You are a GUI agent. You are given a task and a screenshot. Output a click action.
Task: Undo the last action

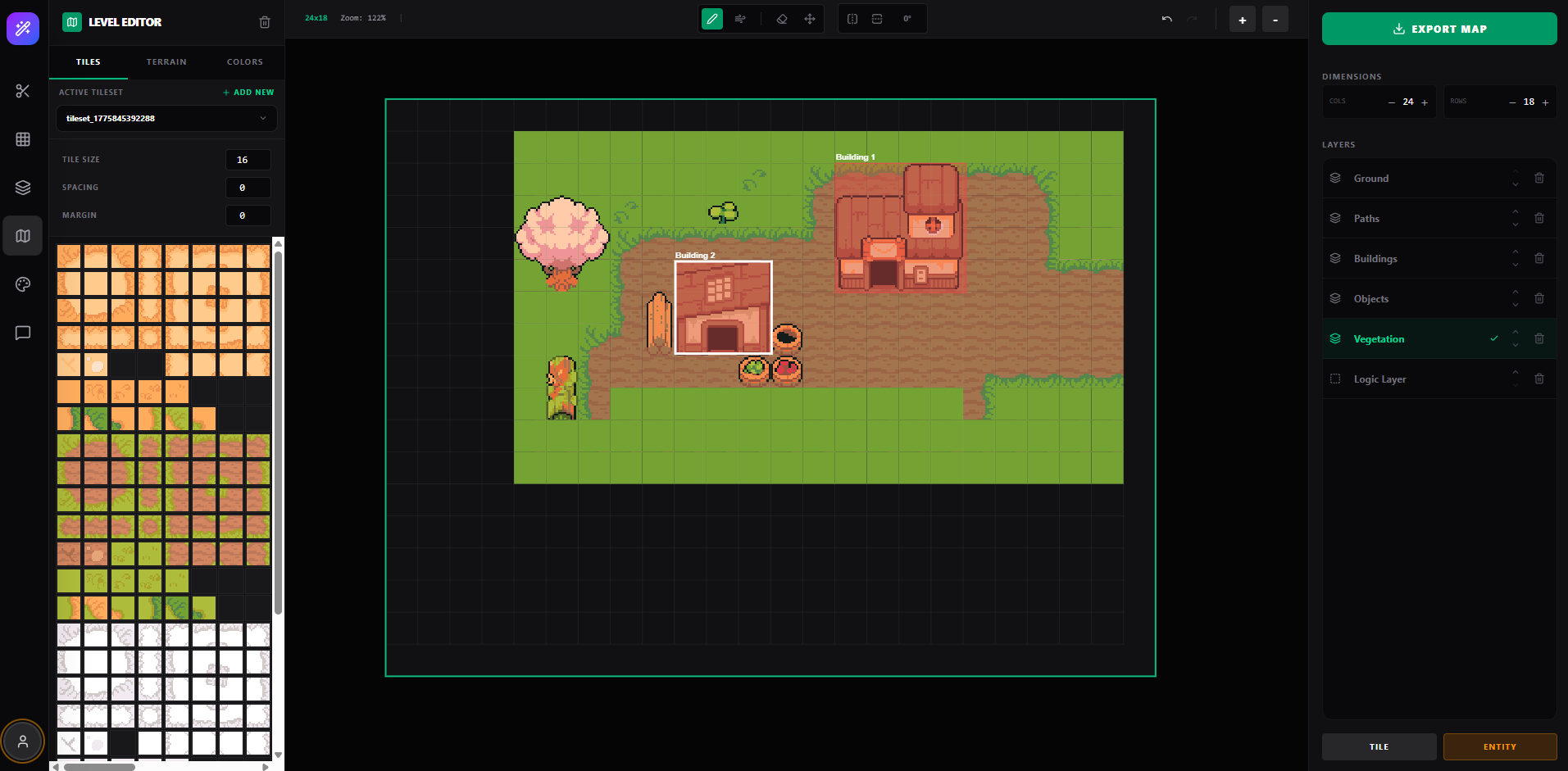pos(1167,19)
